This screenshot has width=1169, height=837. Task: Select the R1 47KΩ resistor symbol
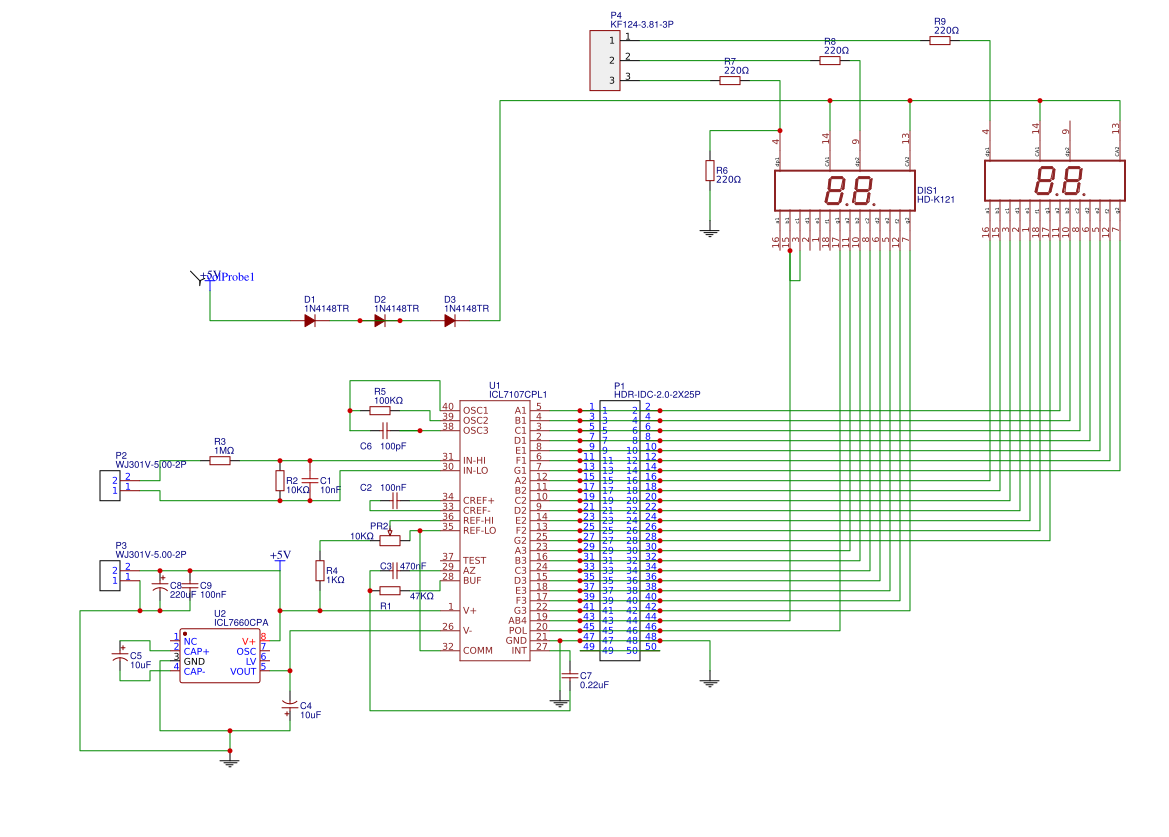point(390,590)
